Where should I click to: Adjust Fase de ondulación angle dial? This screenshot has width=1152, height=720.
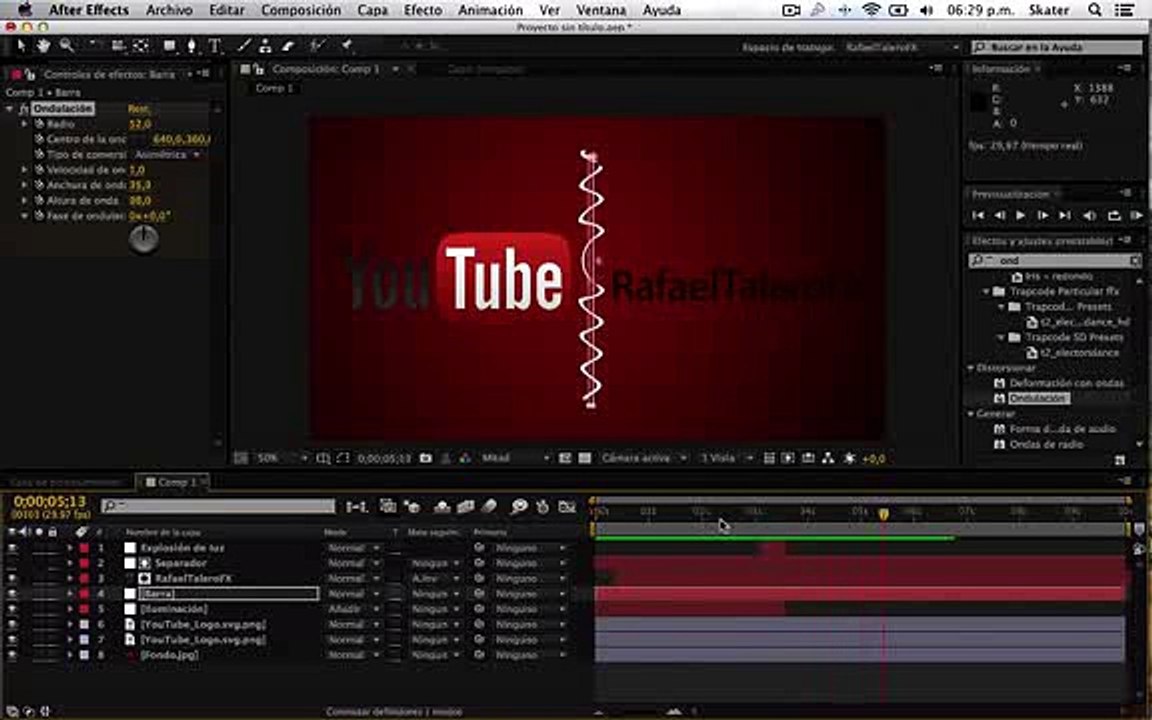click(x=143, y=240)
